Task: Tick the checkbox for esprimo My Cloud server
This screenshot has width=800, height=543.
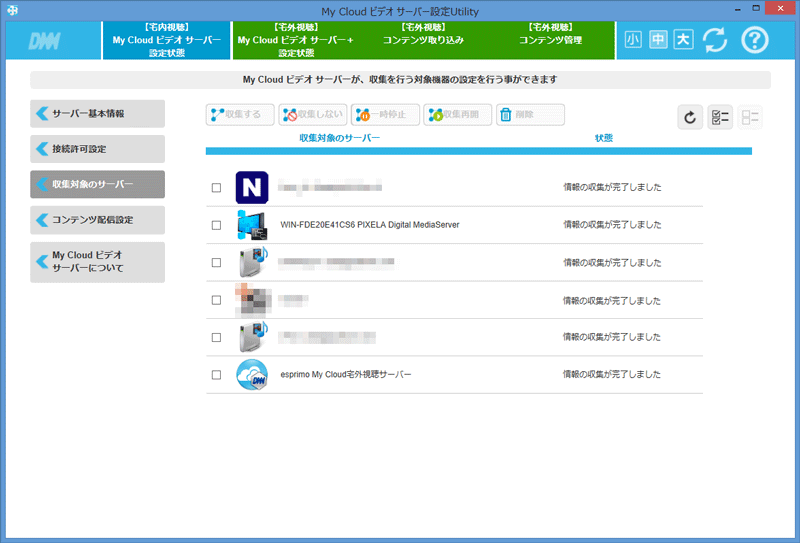Action: (x=216, y=375)
